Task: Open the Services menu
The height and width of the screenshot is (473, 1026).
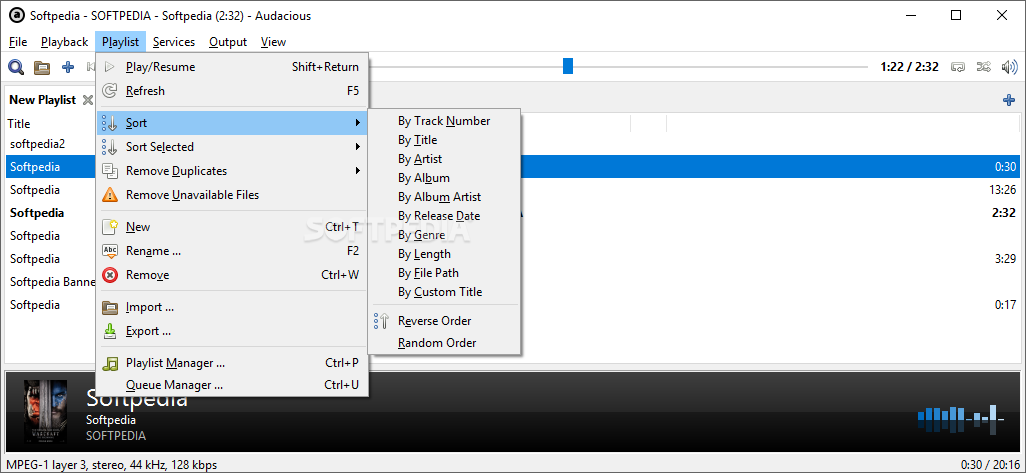Action: click(174, 42)
